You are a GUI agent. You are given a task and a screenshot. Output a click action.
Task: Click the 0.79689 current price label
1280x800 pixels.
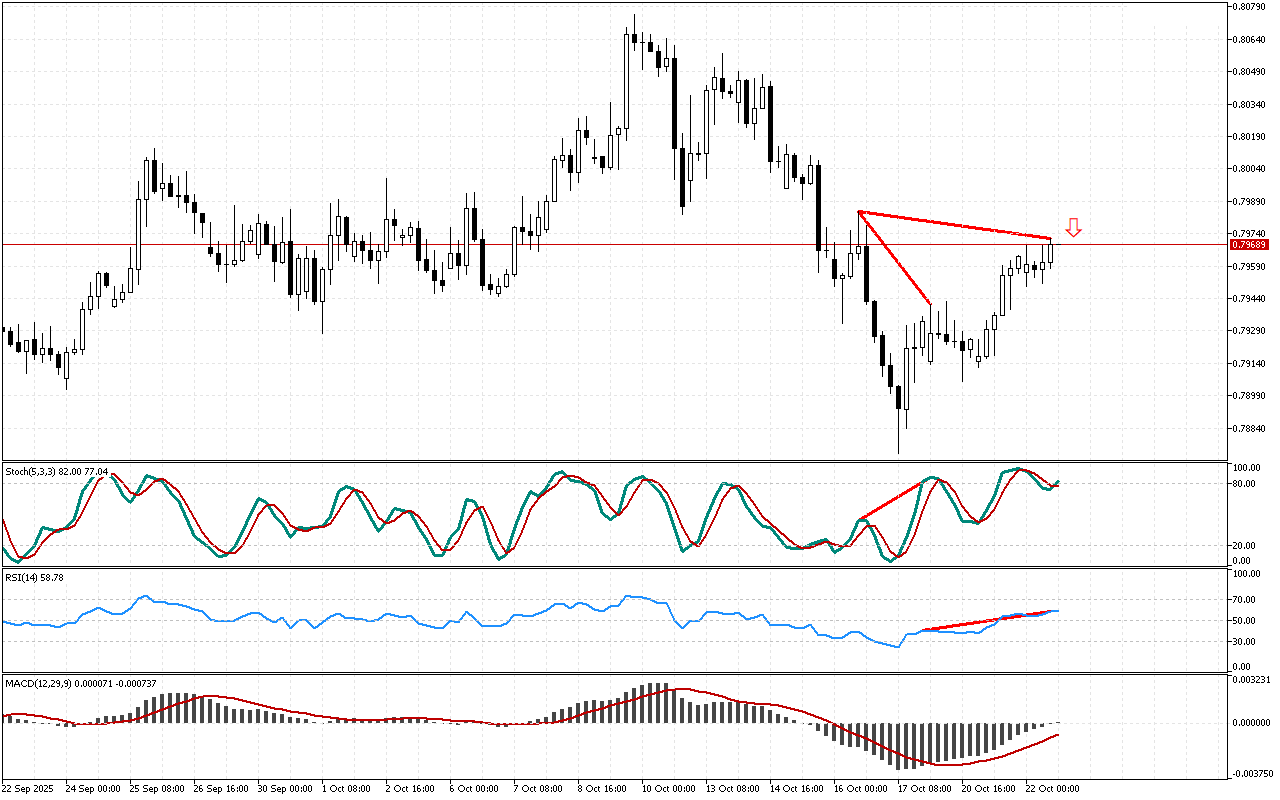click(1250, 245)
